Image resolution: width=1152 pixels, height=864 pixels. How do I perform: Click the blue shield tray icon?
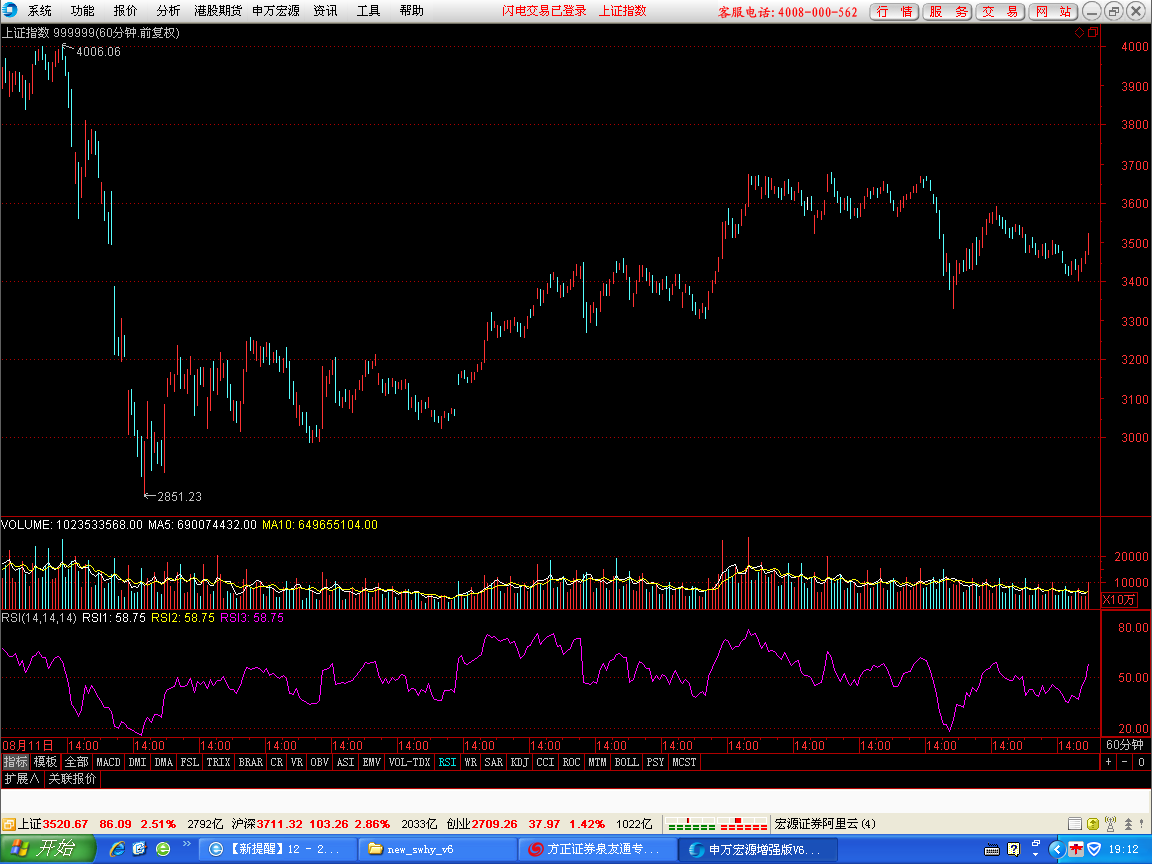click(1094, 850)
